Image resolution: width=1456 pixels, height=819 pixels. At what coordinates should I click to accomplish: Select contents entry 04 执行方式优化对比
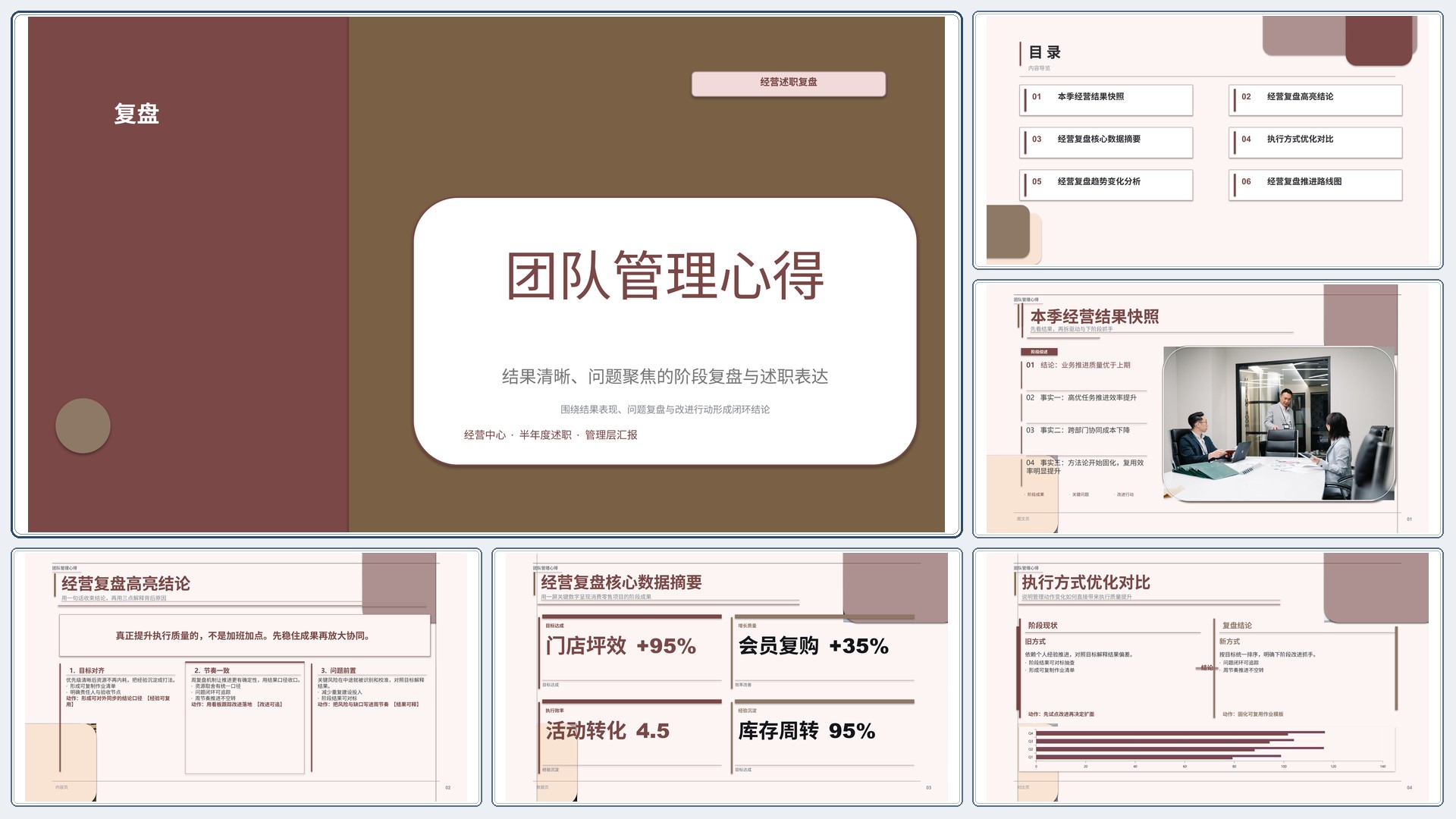[x=1316, y=141]
